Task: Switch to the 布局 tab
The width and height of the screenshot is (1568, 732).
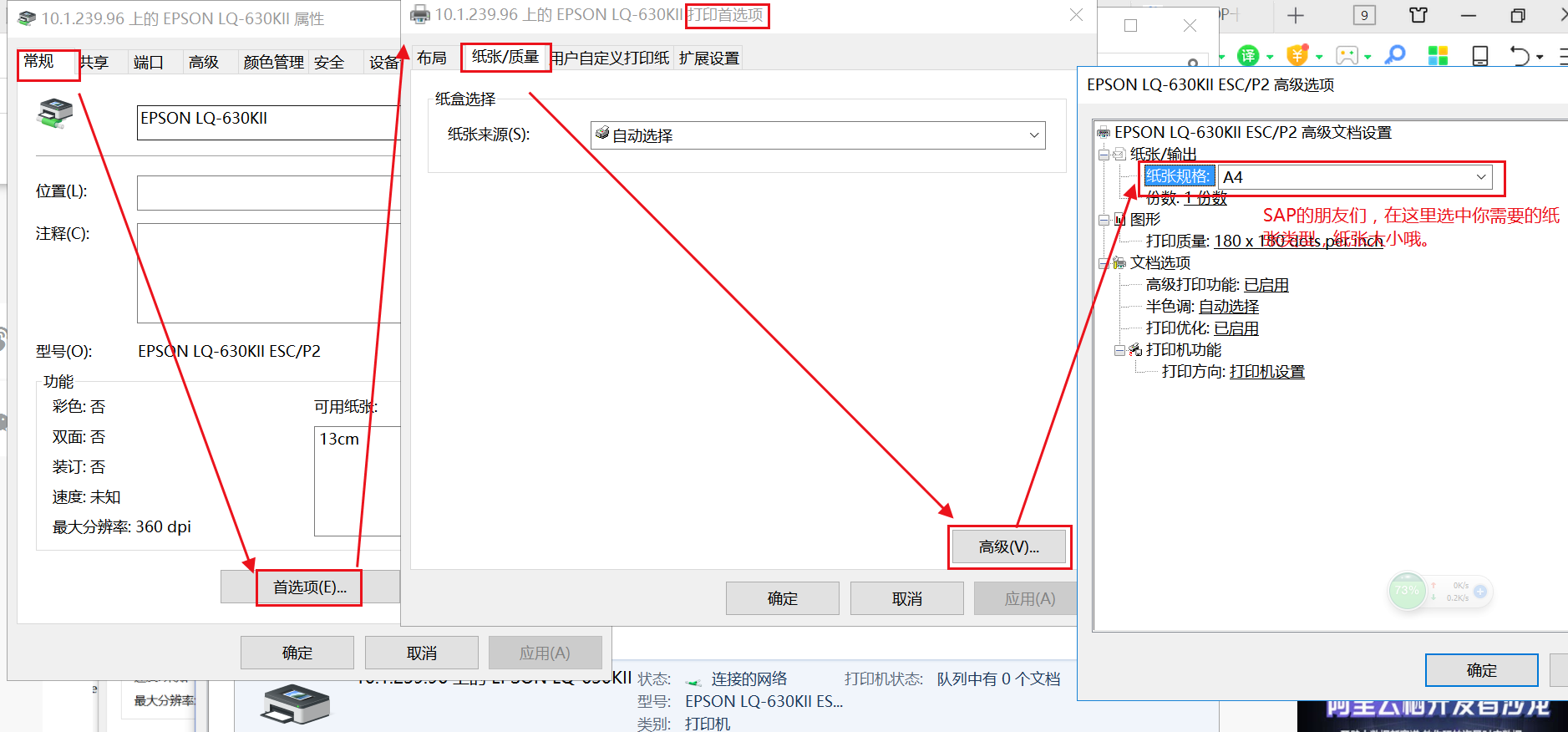Action: coord(432,58)
